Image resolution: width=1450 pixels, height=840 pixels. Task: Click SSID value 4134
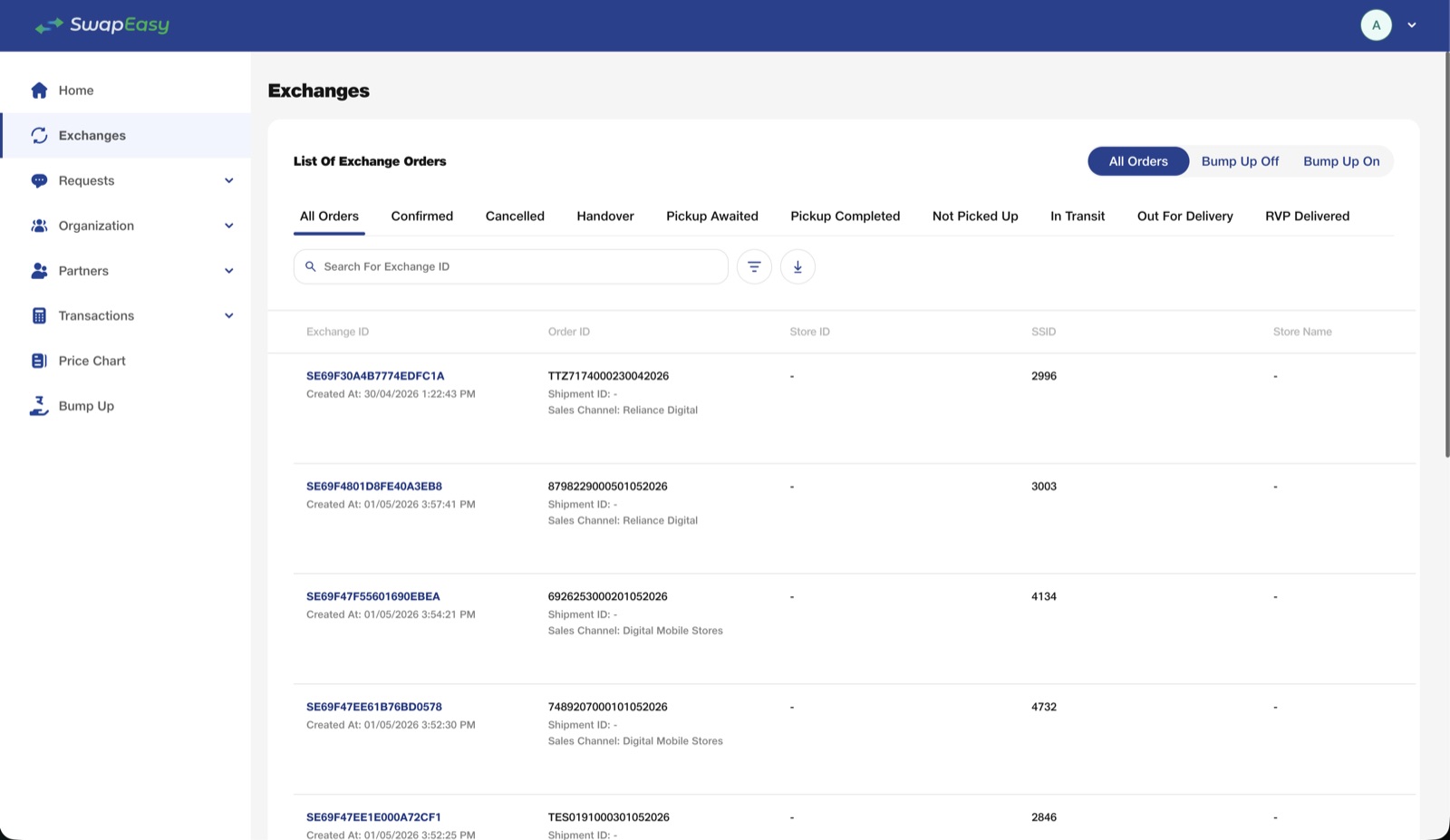[x=1044, y=597]
